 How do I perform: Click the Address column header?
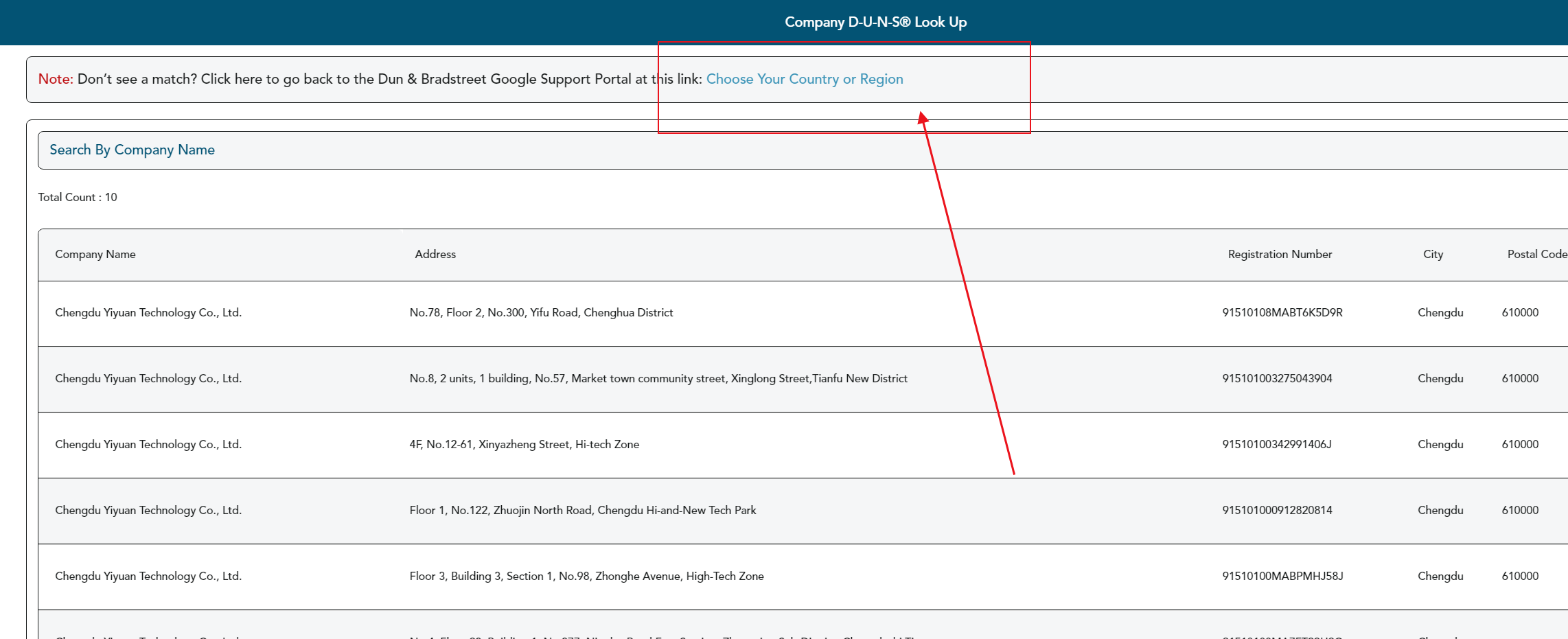(435, 254)
